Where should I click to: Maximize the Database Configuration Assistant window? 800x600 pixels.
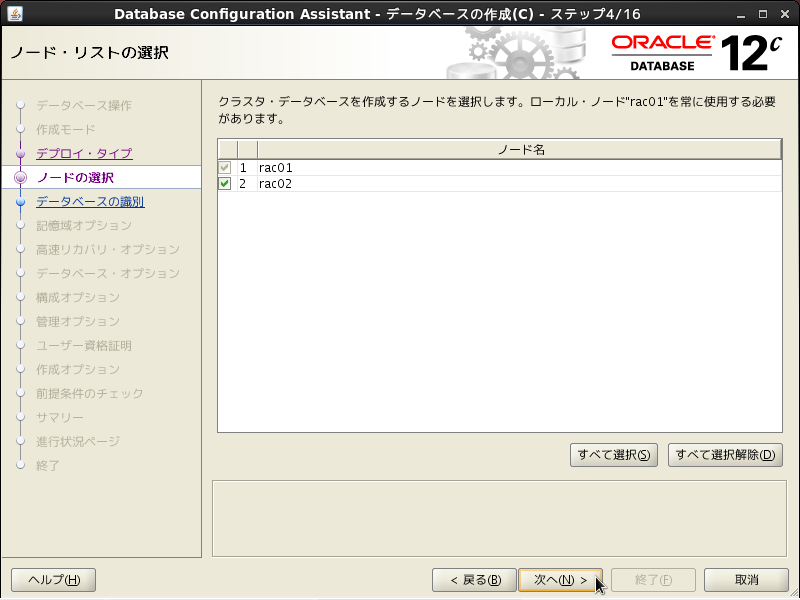762,13
